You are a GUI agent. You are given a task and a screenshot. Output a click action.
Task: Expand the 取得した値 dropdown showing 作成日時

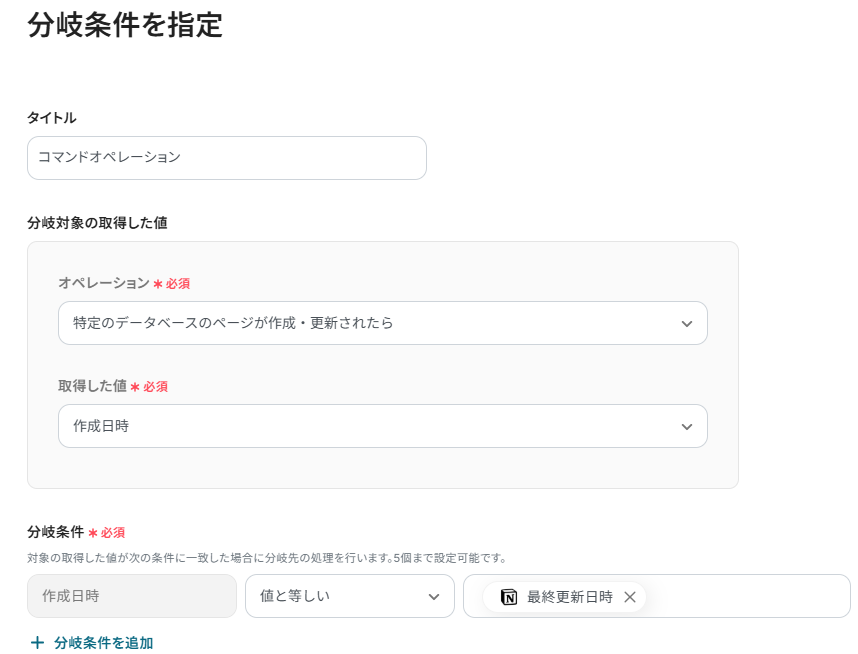(382, 426)
